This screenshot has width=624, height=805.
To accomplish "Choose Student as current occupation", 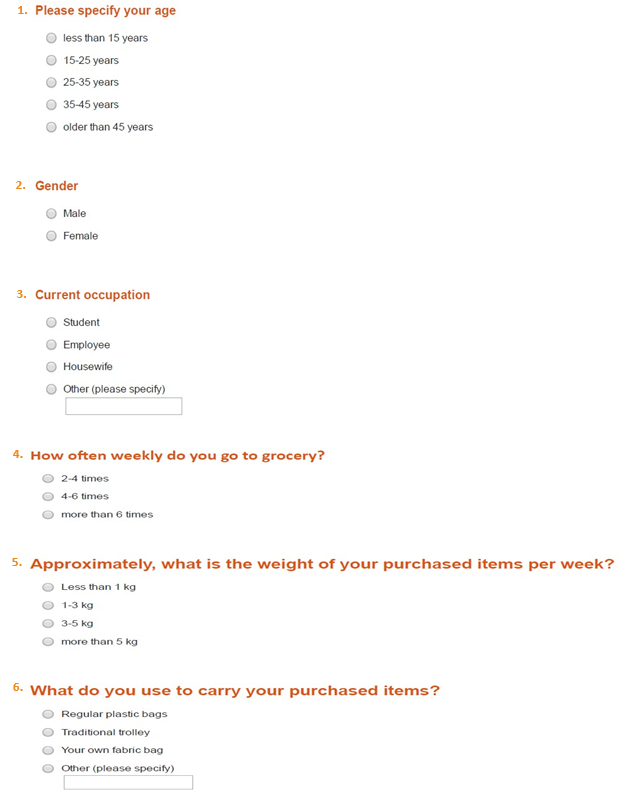I will tap(52, 322).
